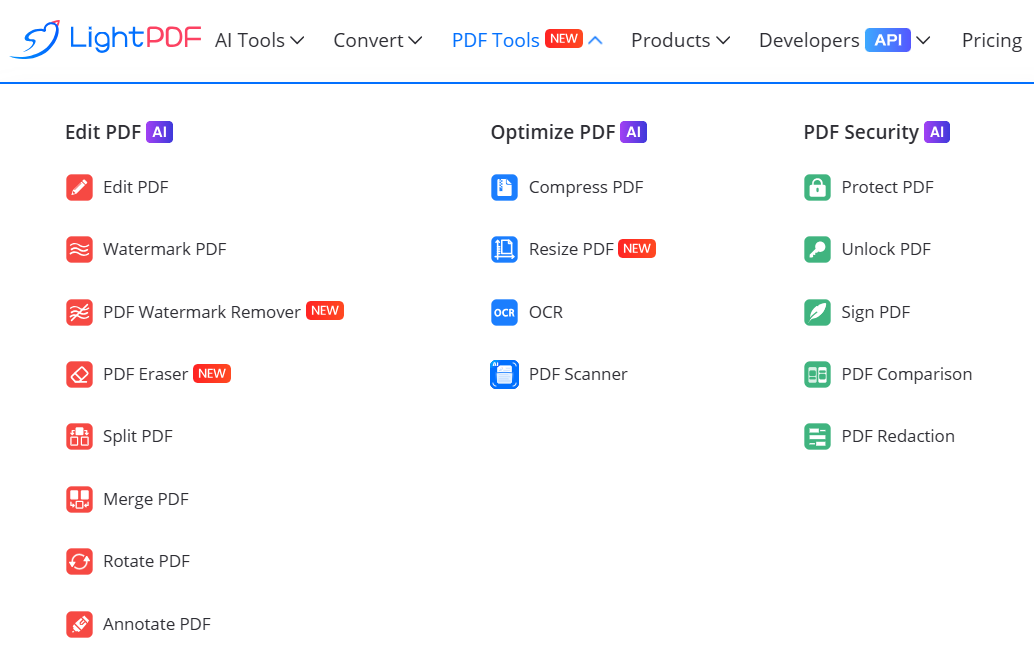Open the PDF Watermark Remover link
Screen dimensions: 1034x649
[200, 311]
